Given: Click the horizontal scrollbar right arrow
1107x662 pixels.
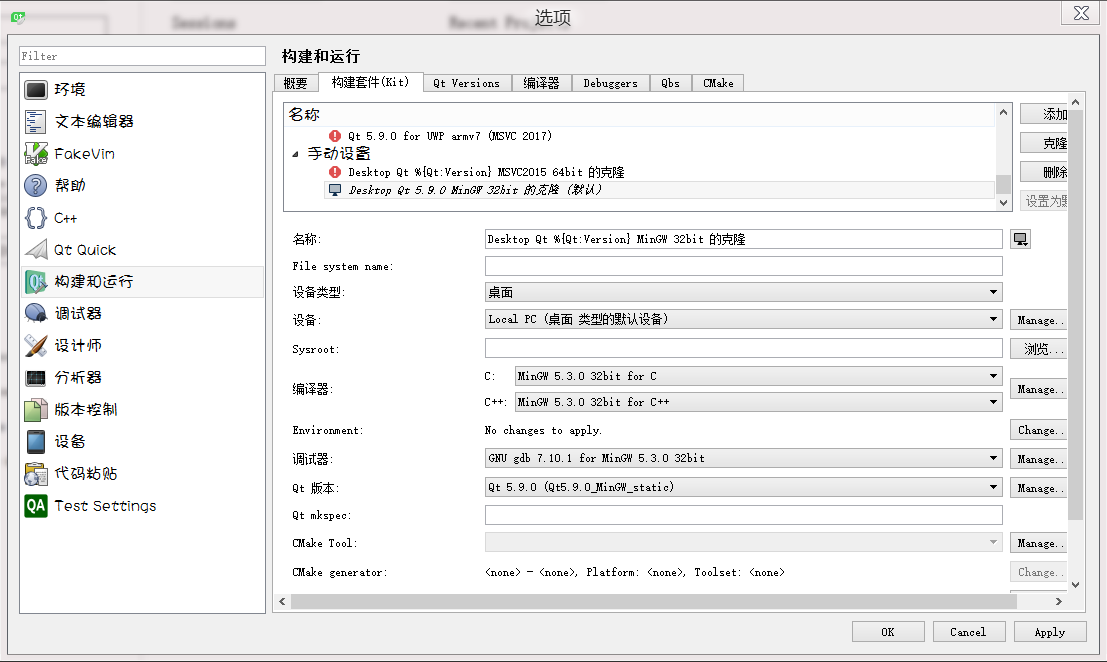Looking at the screenshot, I should [1058, 601].
